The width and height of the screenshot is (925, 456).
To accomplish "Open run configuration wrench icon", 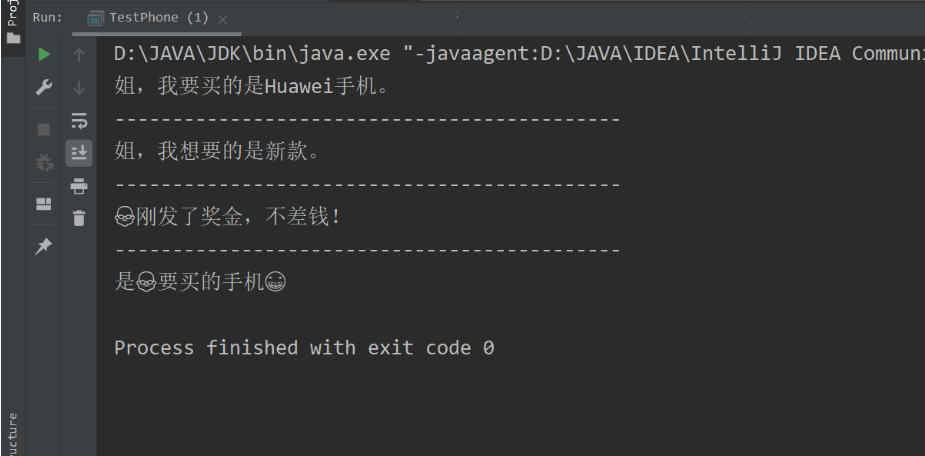I will [x=44, y=88].
